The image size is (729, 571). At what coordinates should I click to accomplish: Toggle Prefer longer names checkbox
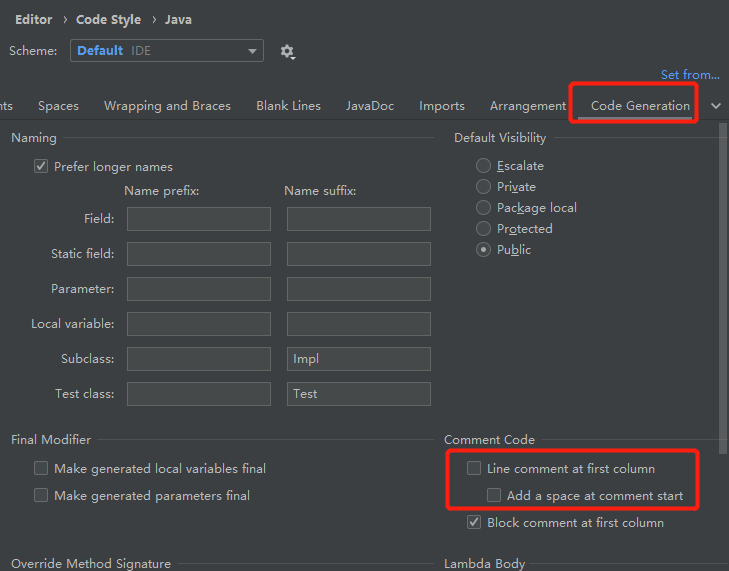click(41, 167)
